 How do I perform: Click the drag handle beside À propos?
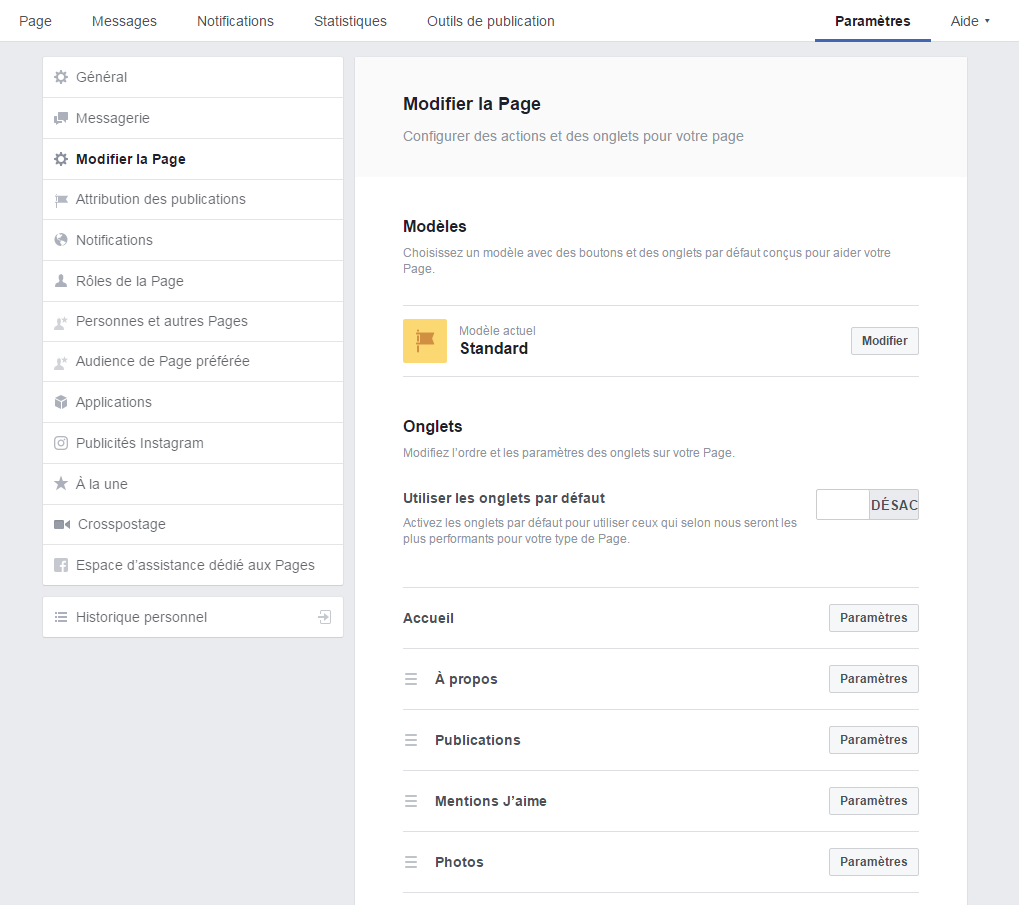point(411,679)
